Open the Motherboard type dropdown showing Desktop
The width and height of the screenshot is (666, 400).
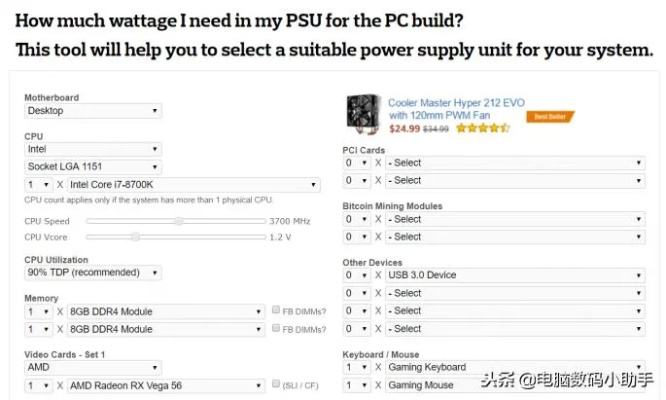coord(93,111)
